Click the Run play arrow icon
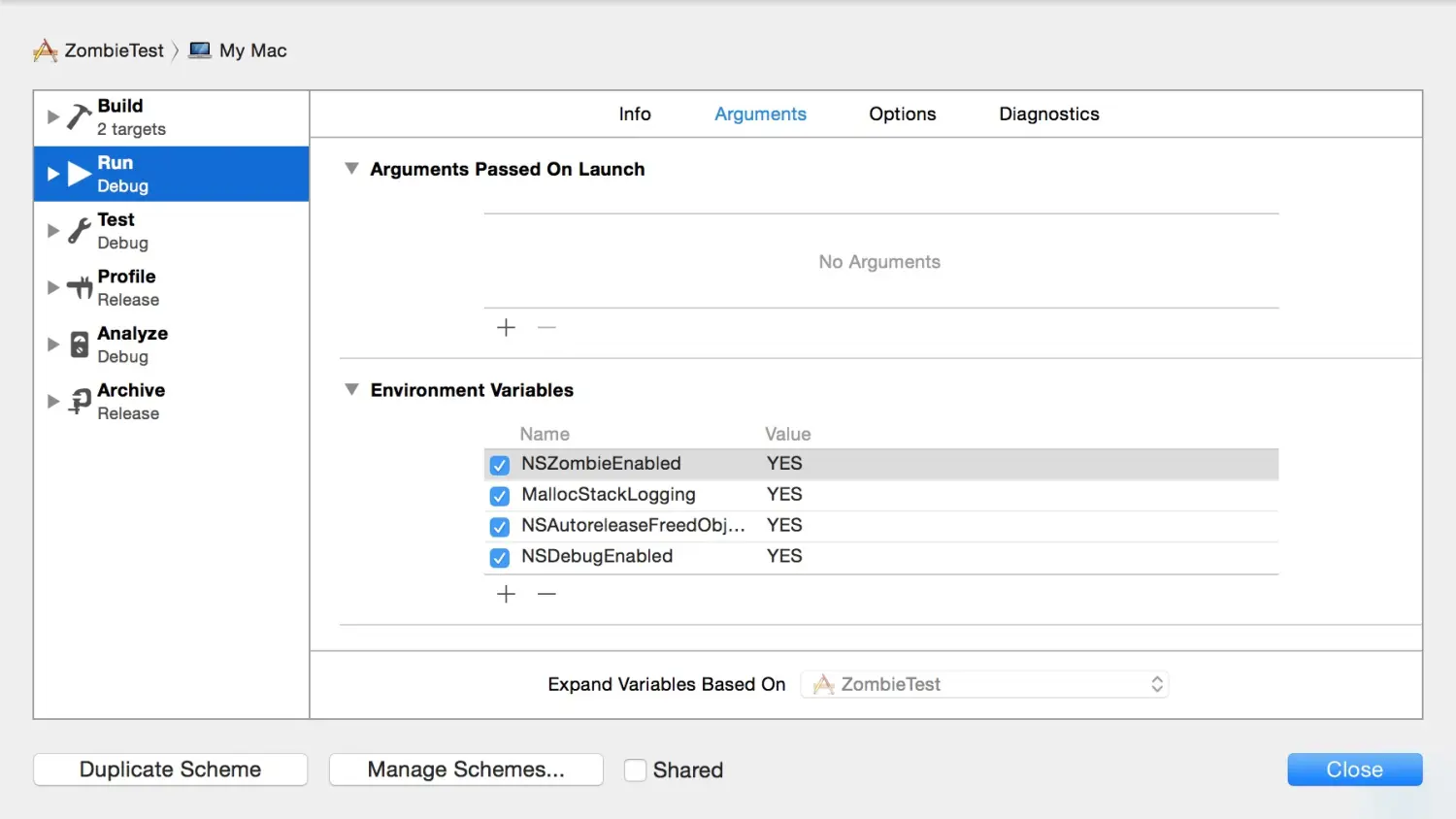 pos(80,174)
